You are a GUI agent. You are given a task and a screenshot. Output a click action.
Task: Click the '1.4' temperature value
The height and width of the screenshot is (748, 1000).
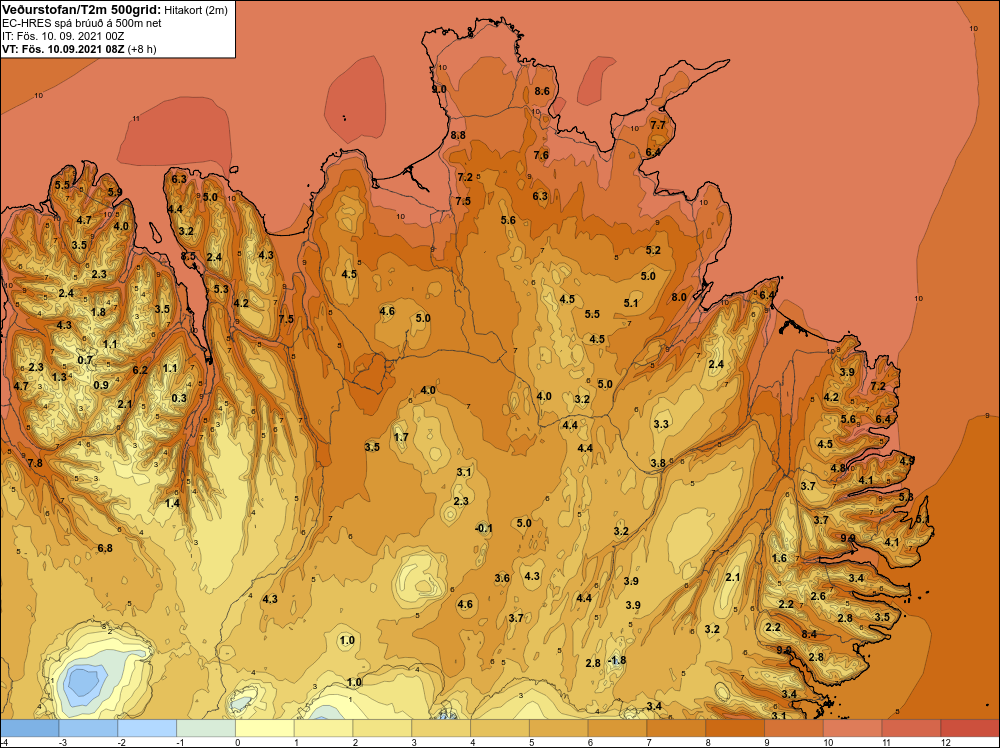coord(172,503)
